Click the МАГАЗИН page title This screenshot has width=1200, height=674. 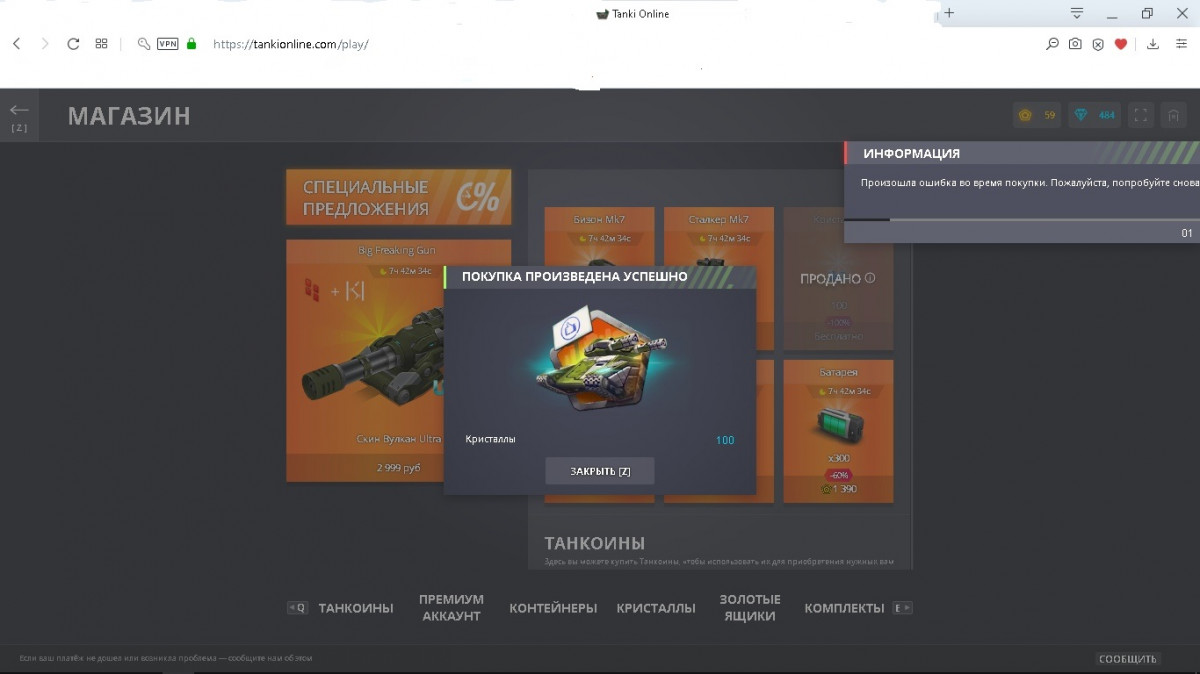pos(129,116)
